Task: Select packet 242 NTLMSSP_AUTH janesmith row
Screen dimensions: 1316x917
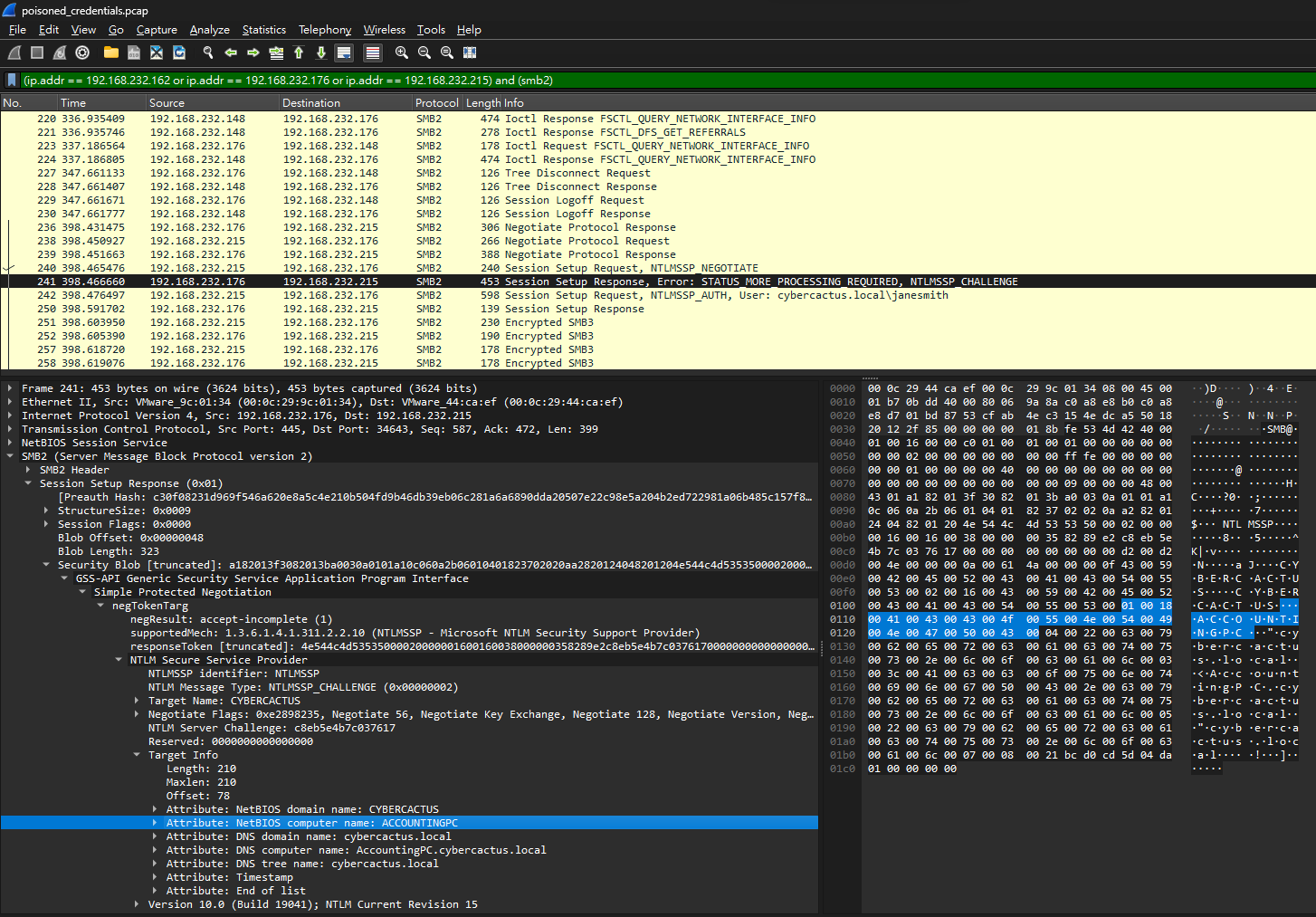Action: coord(658,295)
